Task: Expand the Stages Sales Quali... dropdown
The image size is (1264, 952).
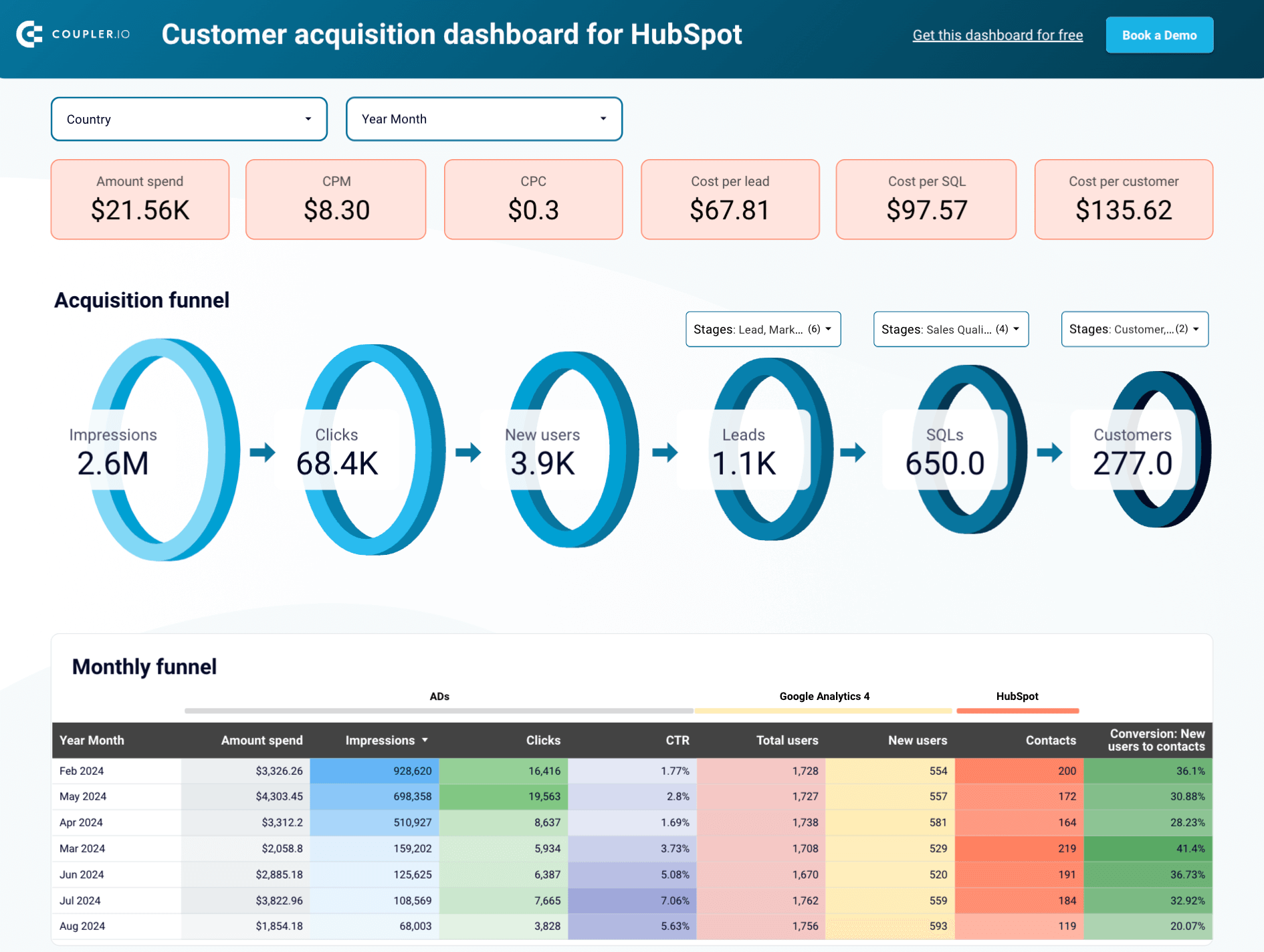Action: pyautogui.click(x=951, y=329)
